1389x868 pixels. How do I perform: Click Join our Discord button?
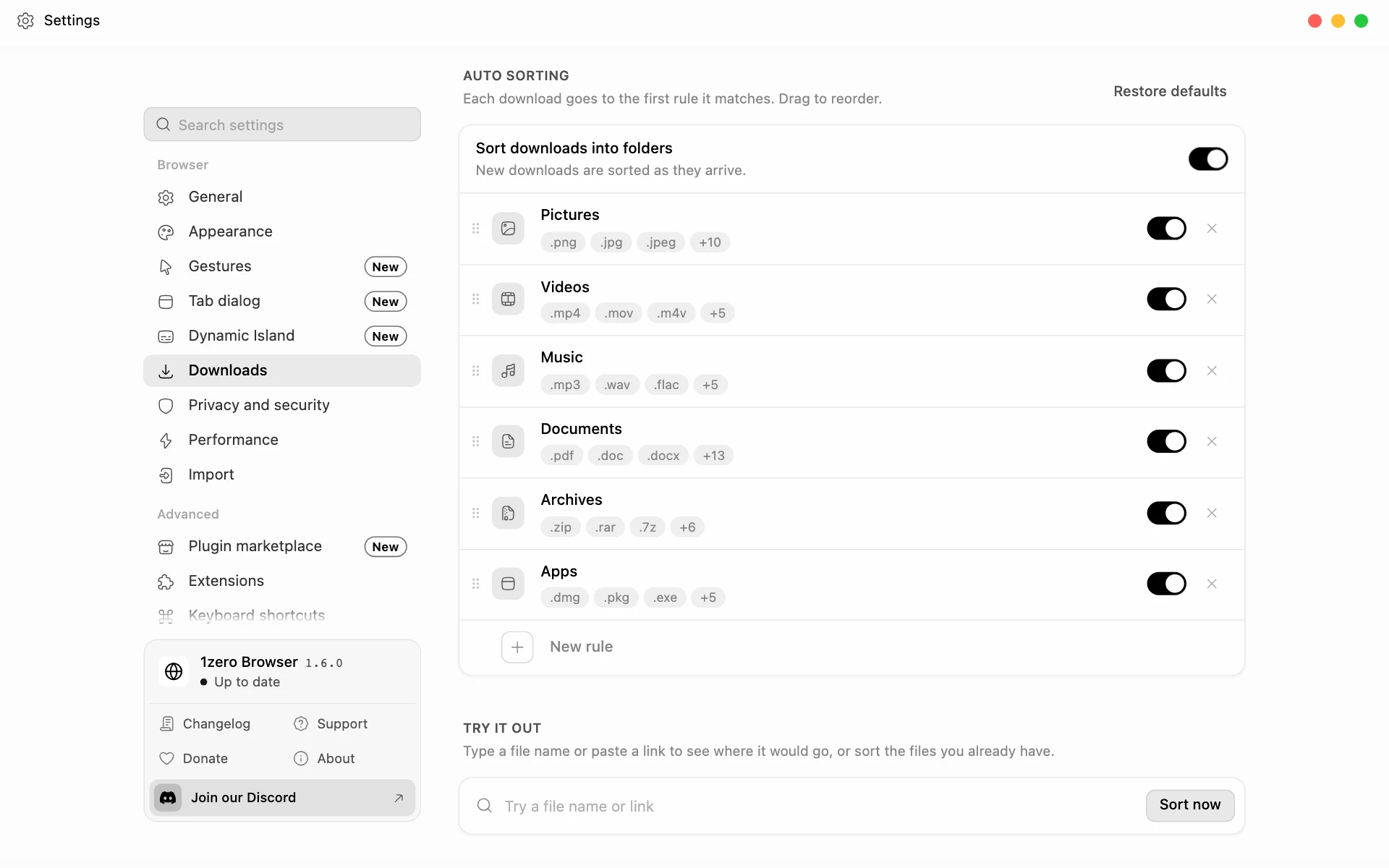click(x=282, y=798)
